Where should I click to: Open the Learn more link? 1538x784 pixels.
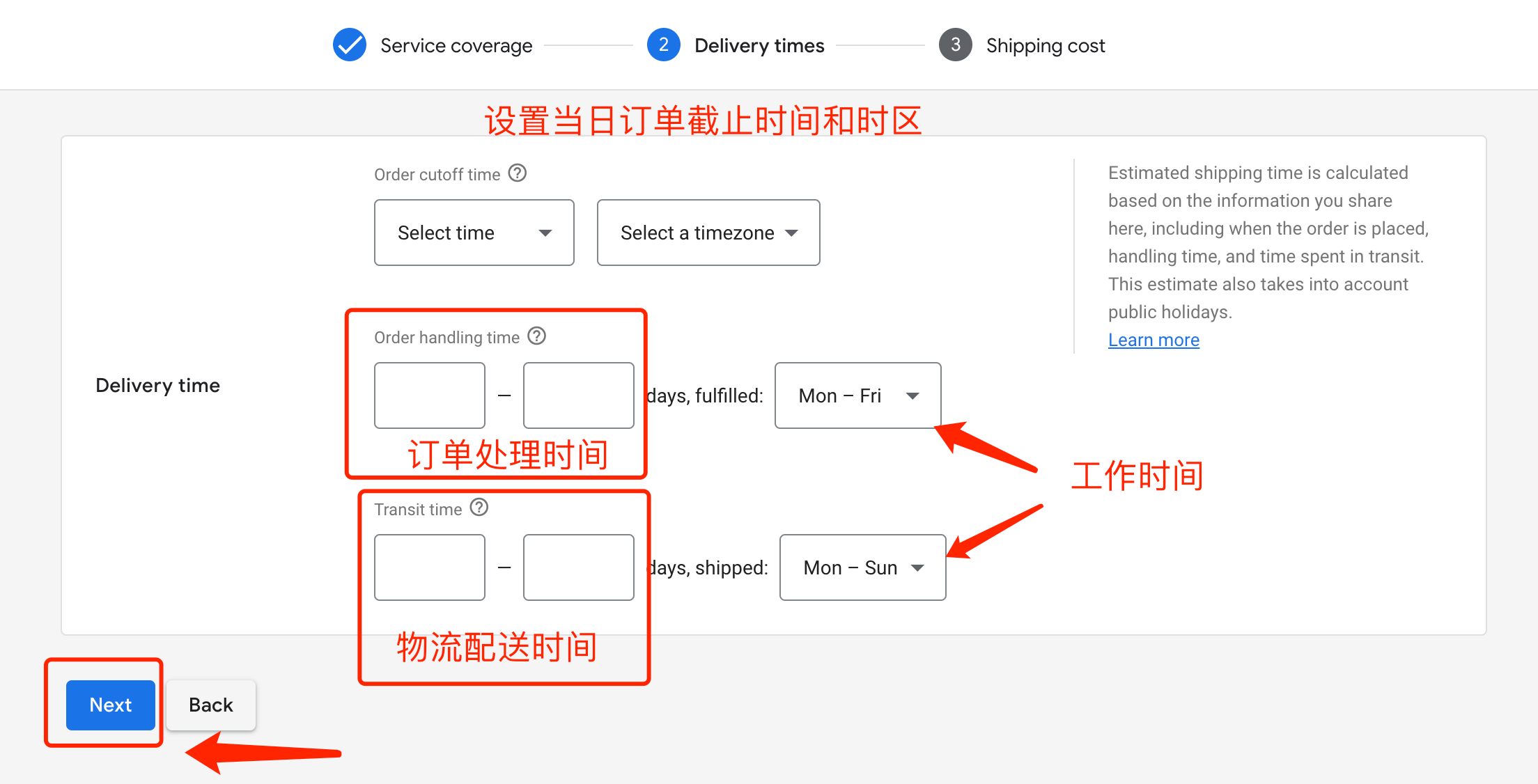(x=1153, y=339)
